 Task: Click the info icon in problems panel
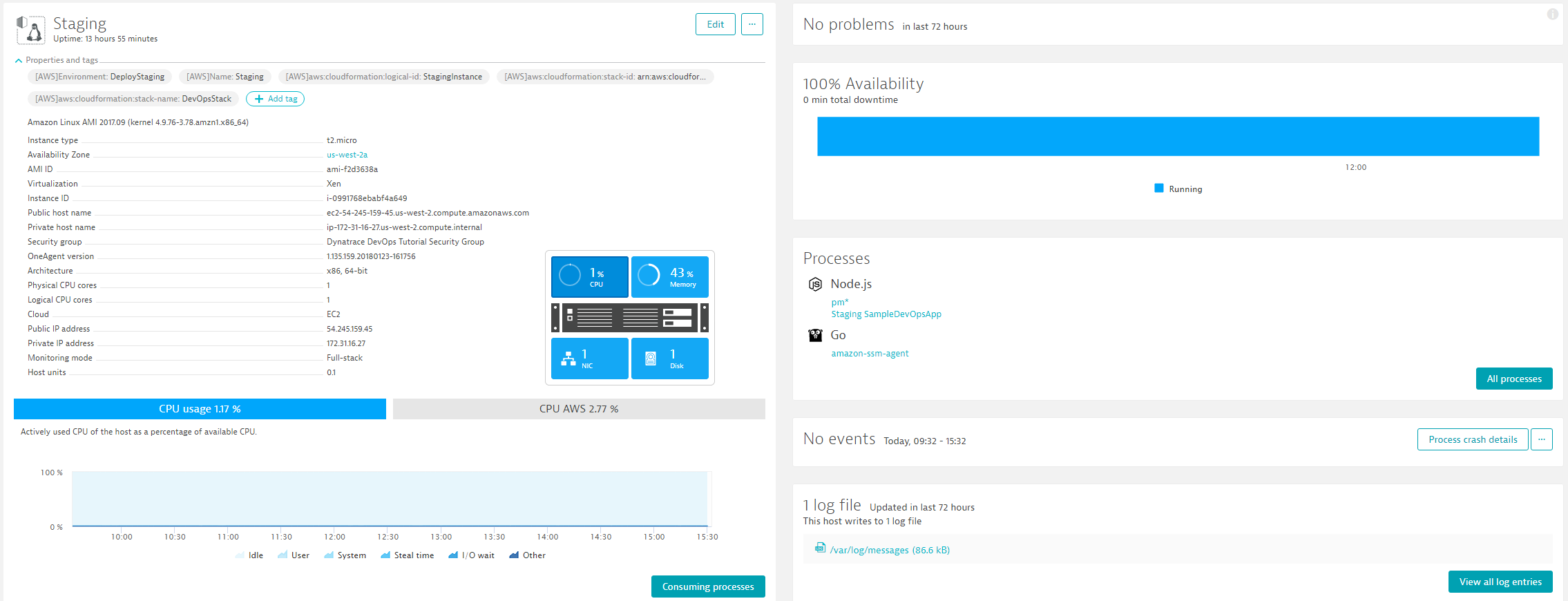1553,14
